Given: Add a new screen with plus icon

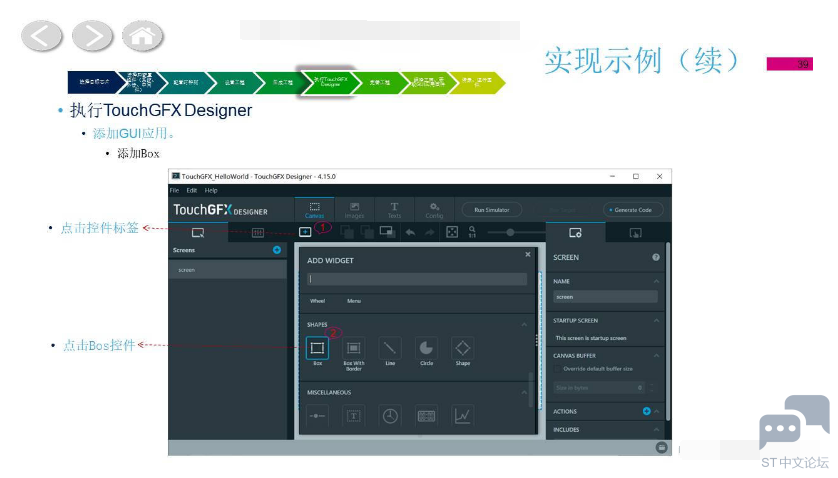Looking at the screenshot, I should pyautogui.click(x=277, y=250).
